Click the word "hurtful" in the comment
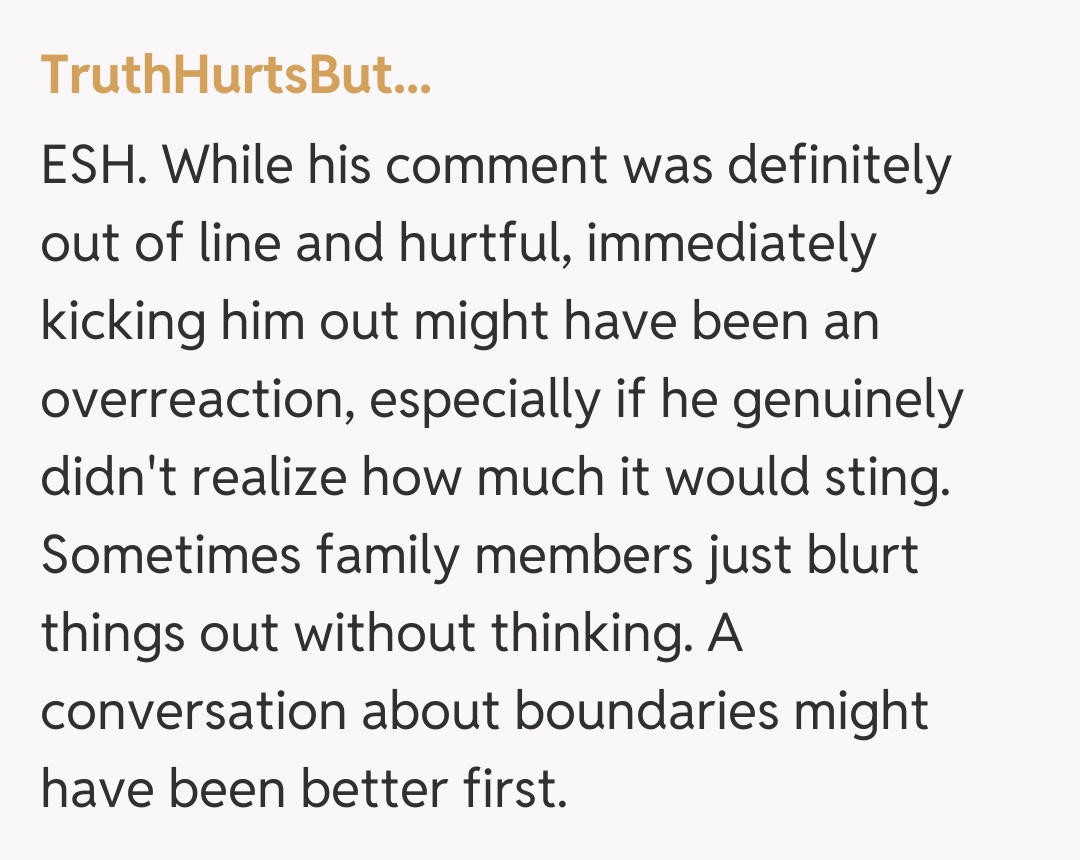The width and height of the screenshot is (1080, 860). [x=481, y=244]
